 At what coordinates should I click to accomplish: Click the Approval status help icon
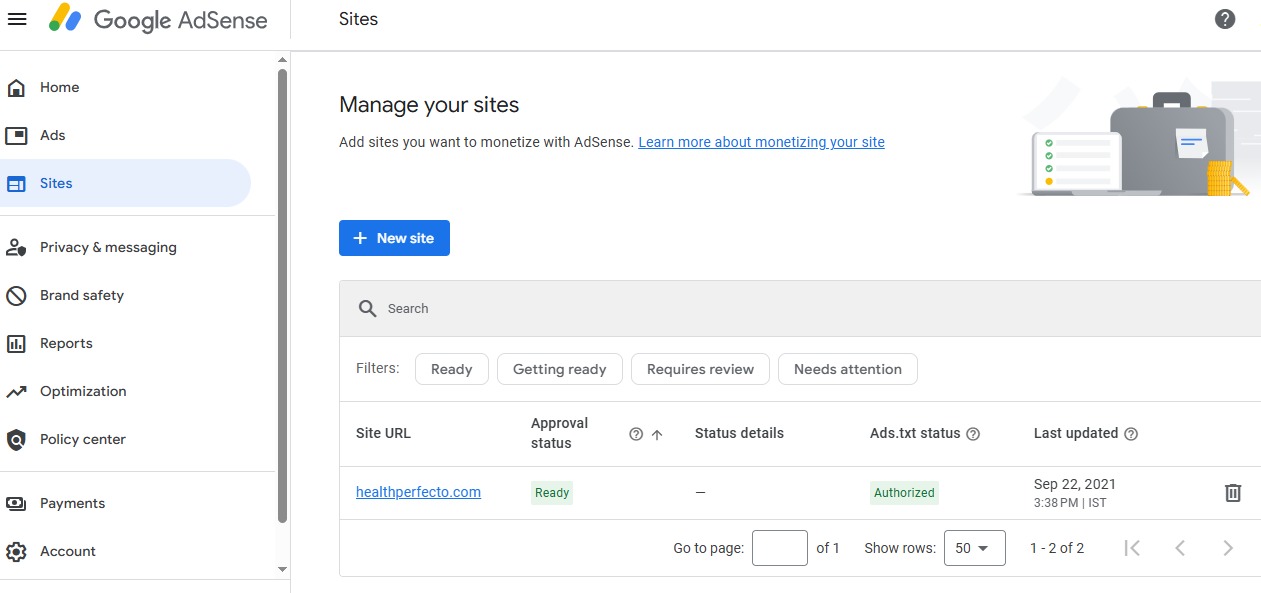click(636, 434)
